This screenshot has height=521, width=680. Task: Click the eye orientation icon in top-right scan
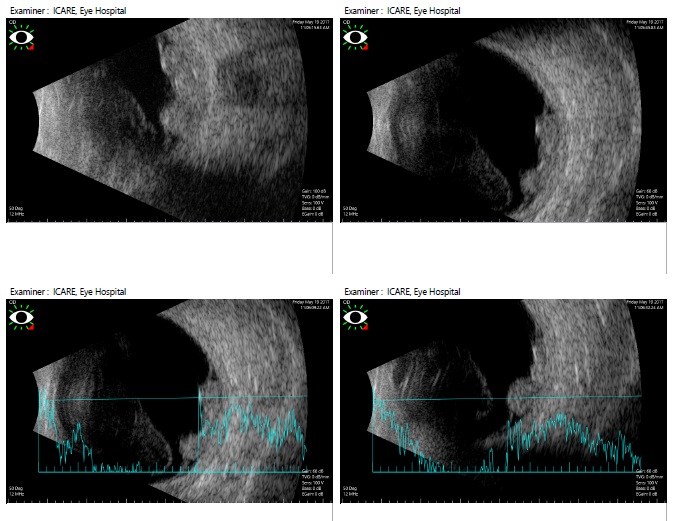(x=354, y=38)
